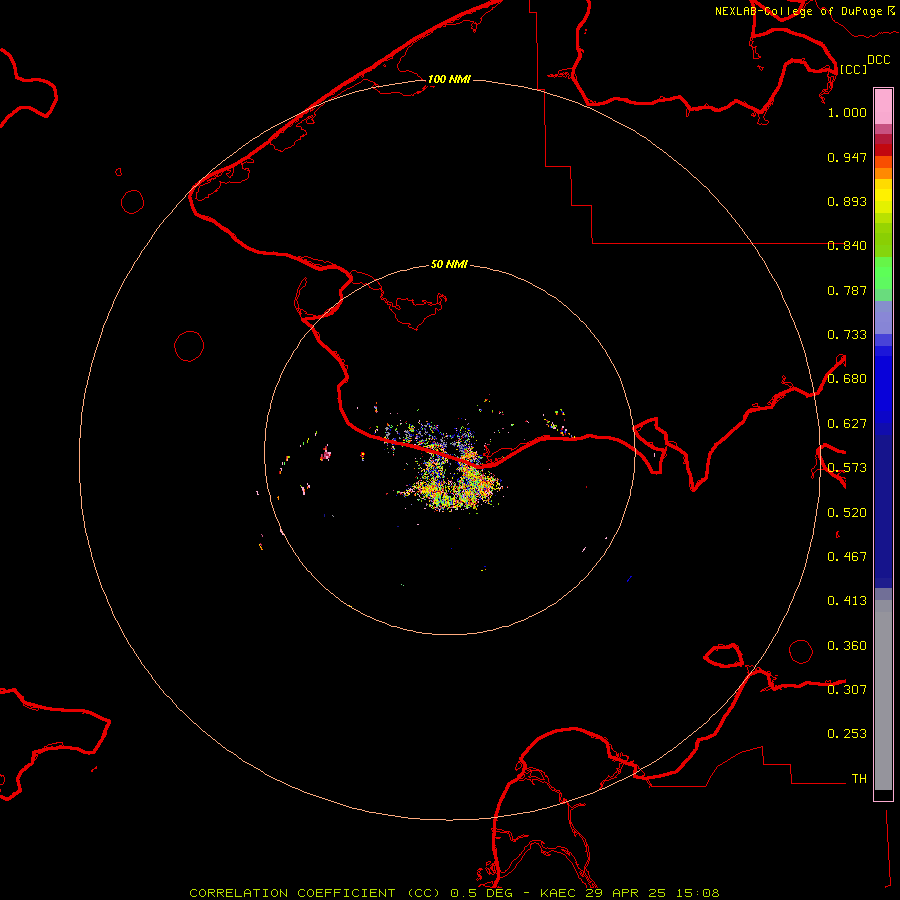Click the TH threshold label
This screenshot has width=900, height=900.
pyautogui.click(x=859, y=779)
